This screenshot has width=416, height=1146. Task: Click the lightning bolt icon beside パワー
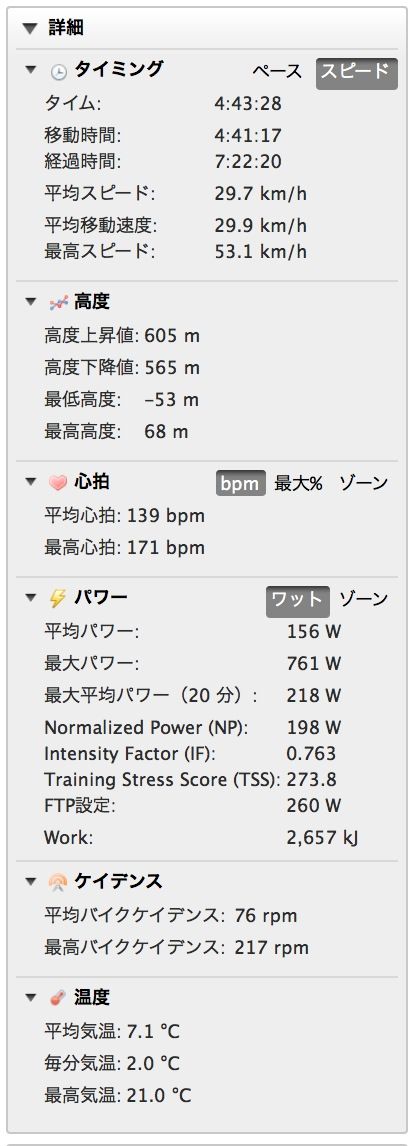tap(58, 598)
